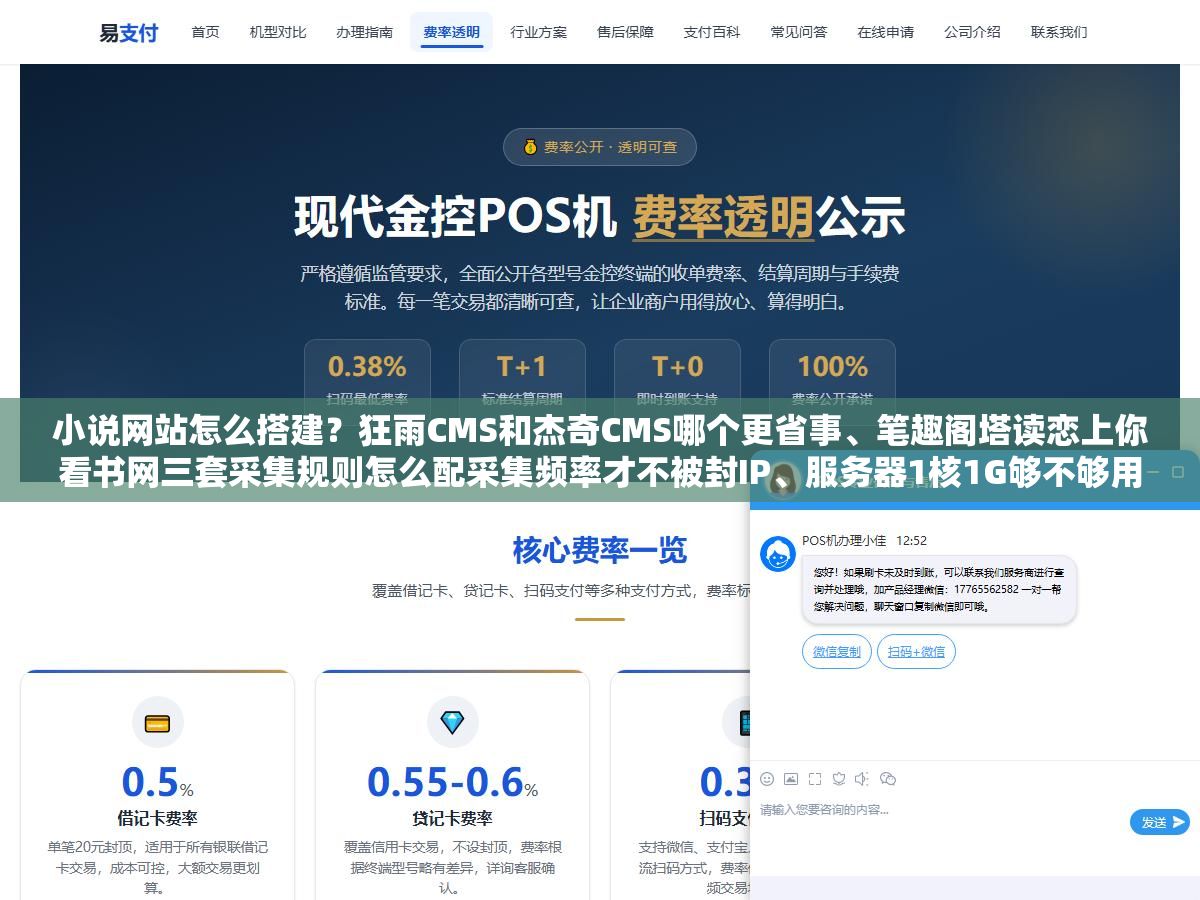Screen dimensions: 1200x900
Task: Click the 0.5% debit rate value
Action: tap(157, 782)
